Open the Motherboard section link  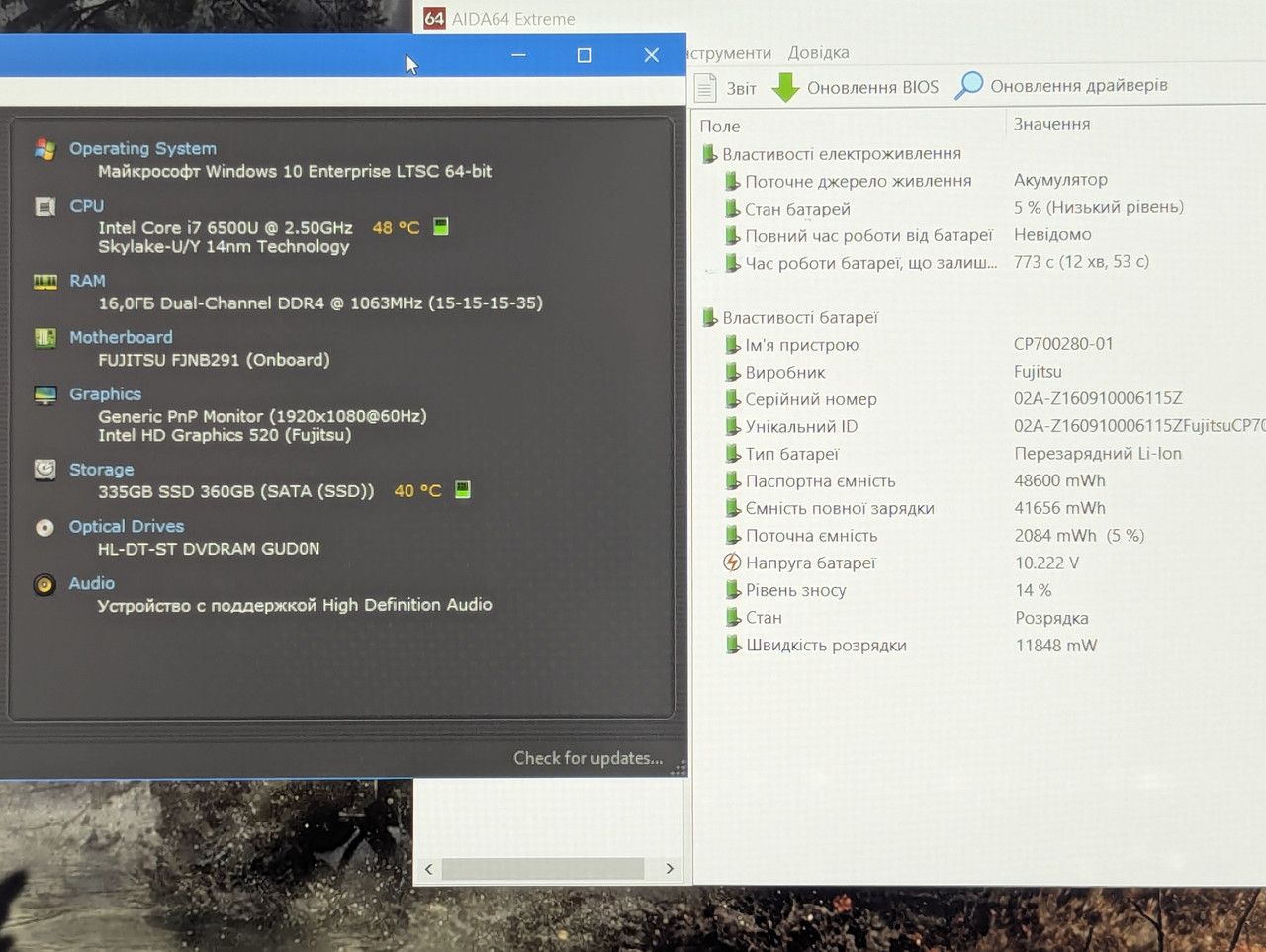(x=121, y=337)
